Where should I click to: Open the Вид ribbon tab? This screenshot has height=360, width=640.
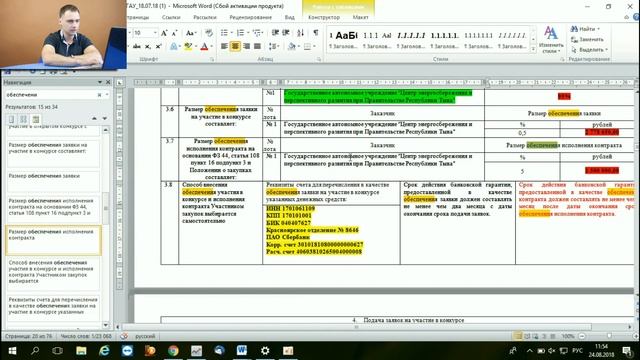(289, 18)
